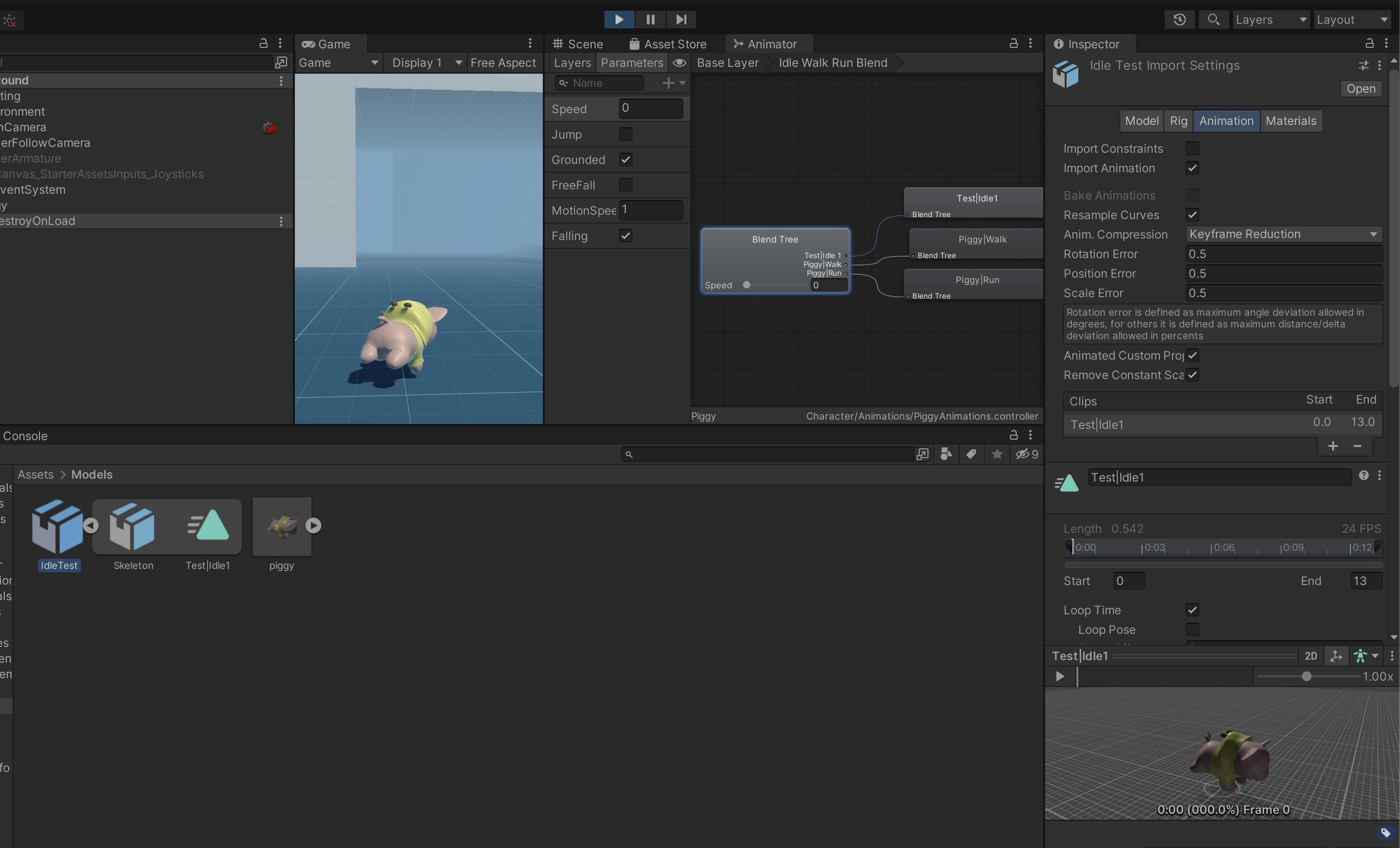
Task: Drag the animation preview speed slider
Action: (x=1306, y=676)
